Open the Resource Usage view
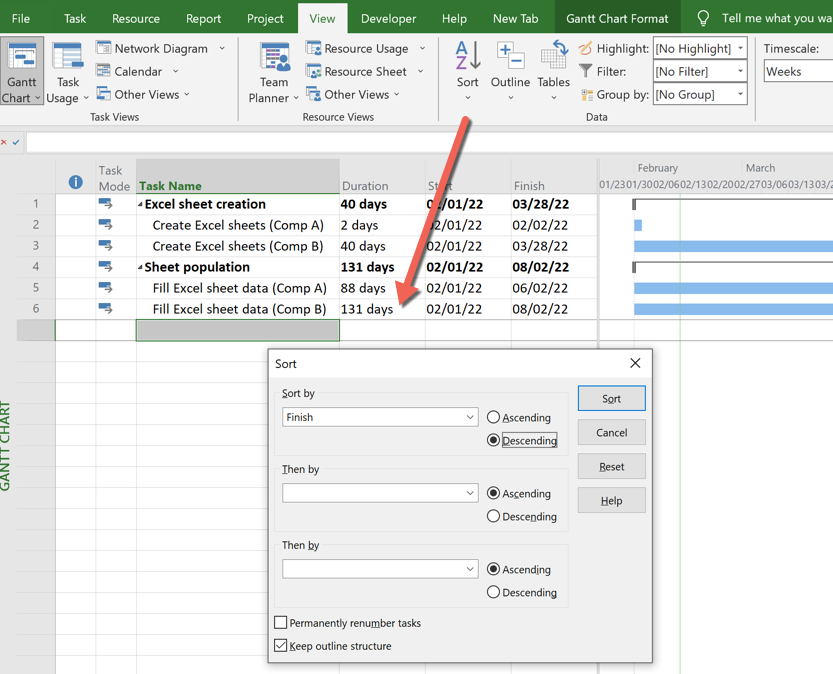The image size is (833, 674). coord(366,48)
